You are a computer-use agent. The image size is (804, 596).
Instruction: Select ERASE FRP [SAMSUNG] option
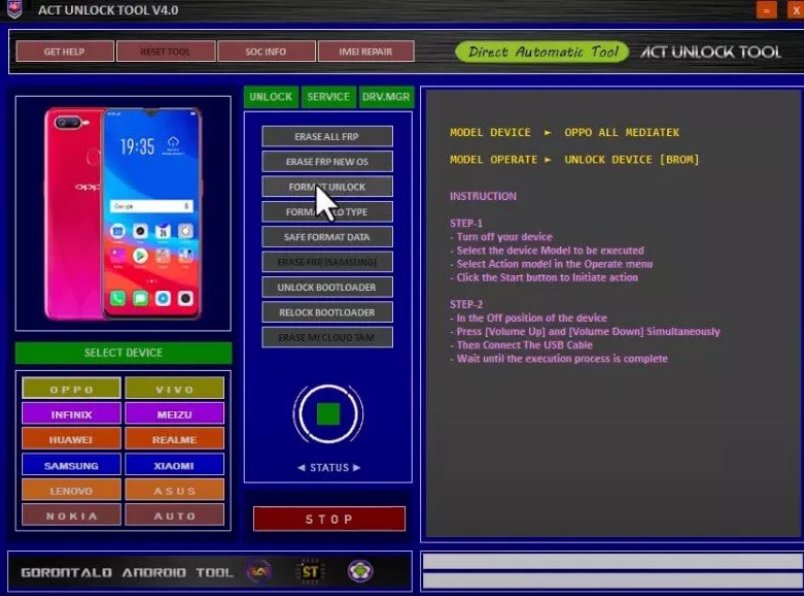coord(327,262)
